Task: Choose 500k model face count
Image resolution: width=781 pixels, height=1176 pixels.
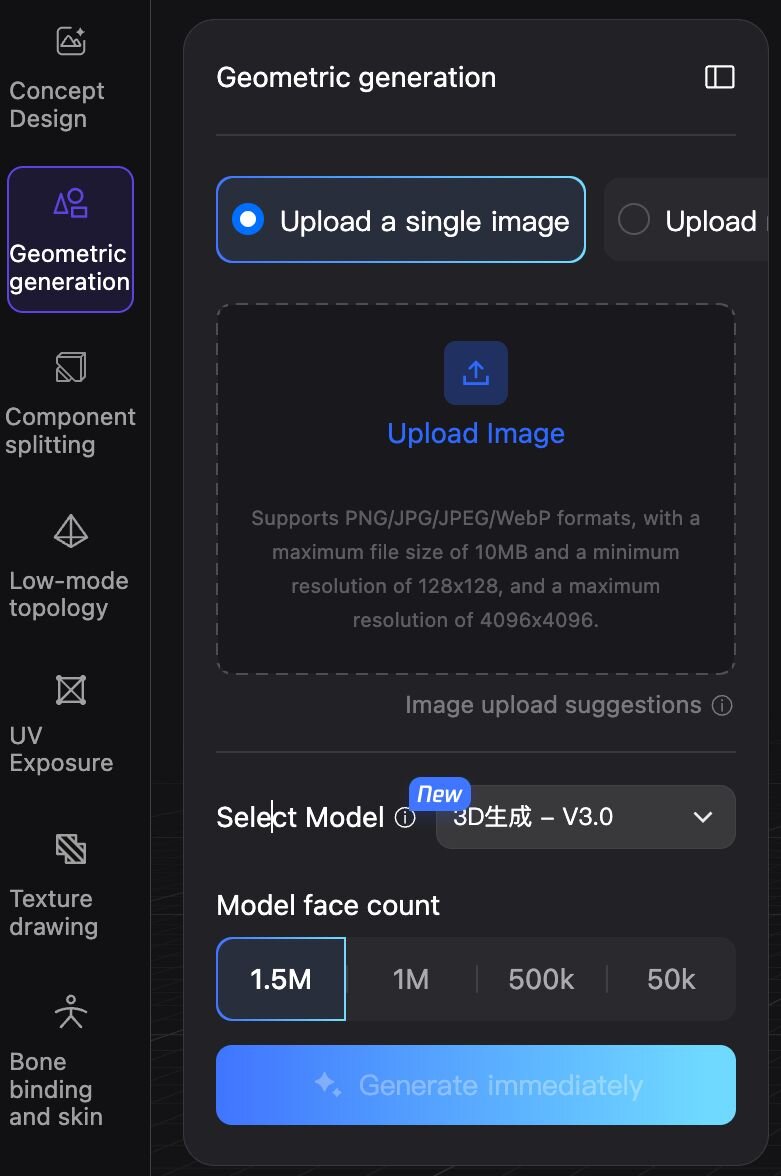Action: click(541, 979)
